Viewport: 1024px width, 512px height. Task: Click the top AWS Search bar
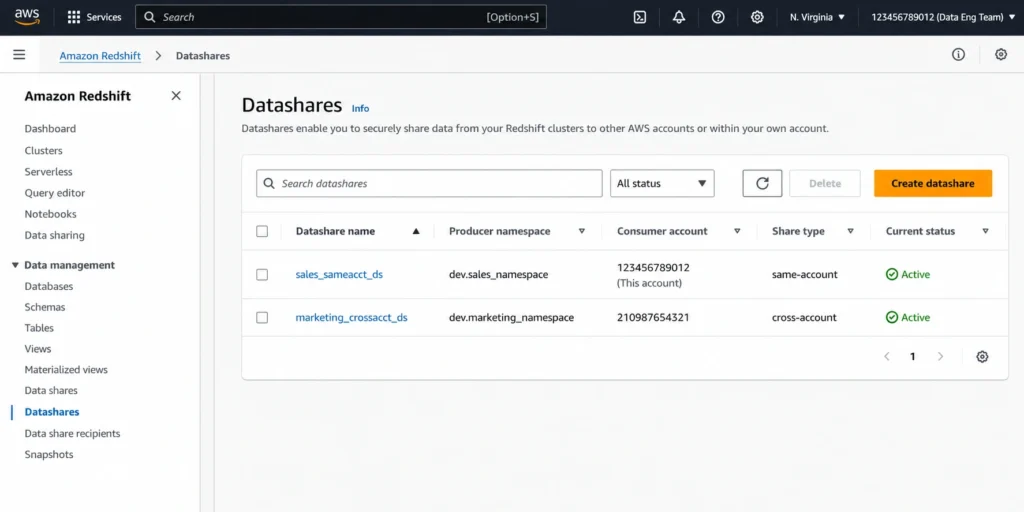coord(341,17)
